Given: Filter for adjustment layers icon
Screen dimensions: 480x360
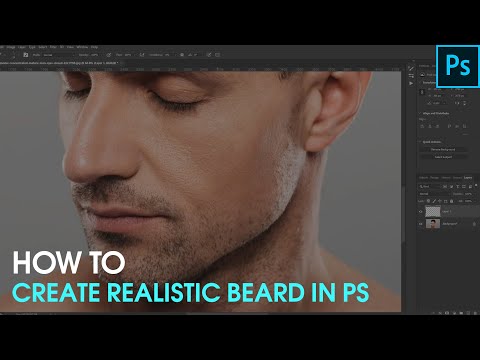Looking at the screenshot, I should click(x=452, y=187).
